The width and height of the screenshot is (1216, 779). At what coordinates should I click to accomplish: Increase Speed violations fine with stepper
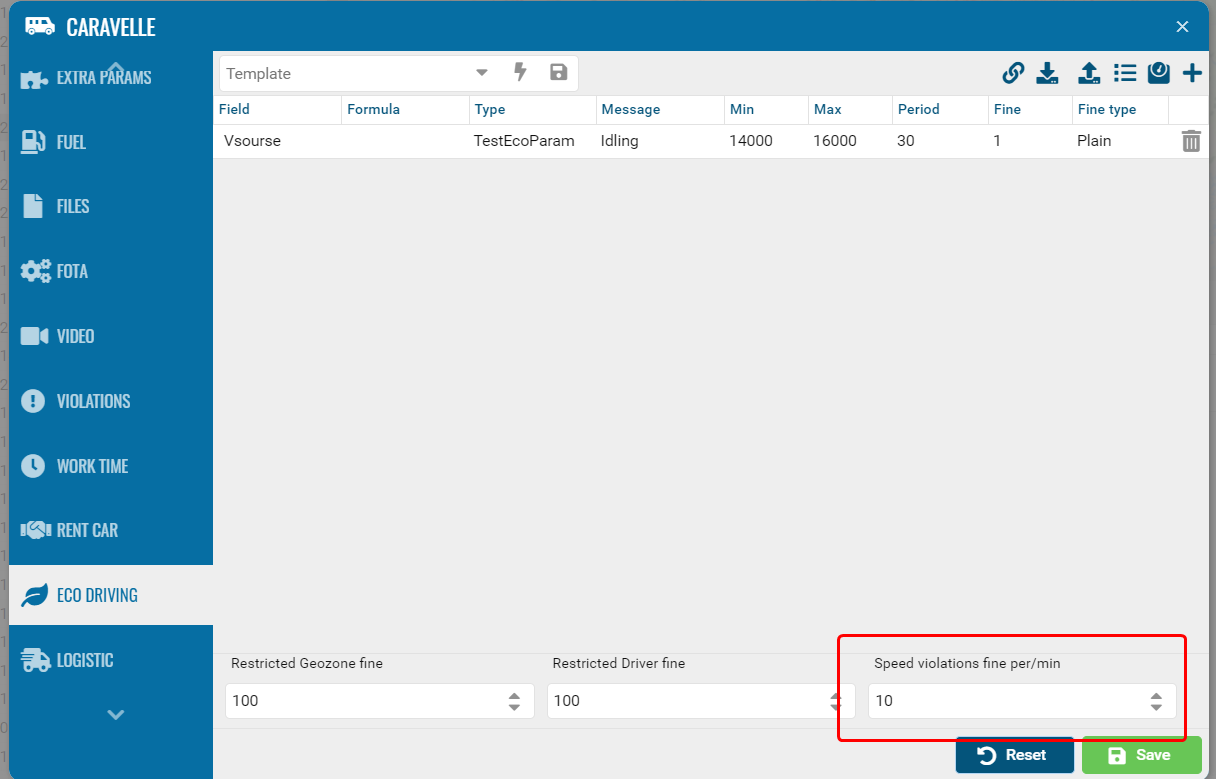[x=1156, y=695]
